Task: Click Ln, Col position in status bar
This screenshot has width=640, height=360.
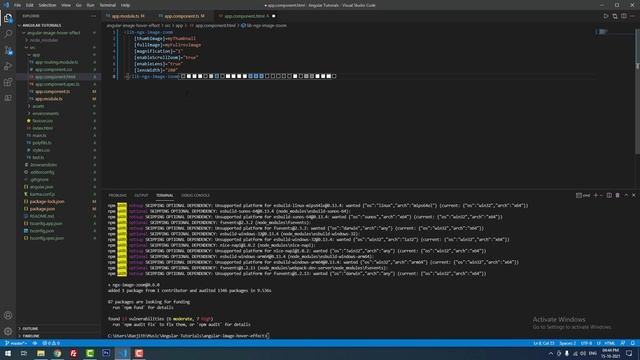Action: point(543,343)
